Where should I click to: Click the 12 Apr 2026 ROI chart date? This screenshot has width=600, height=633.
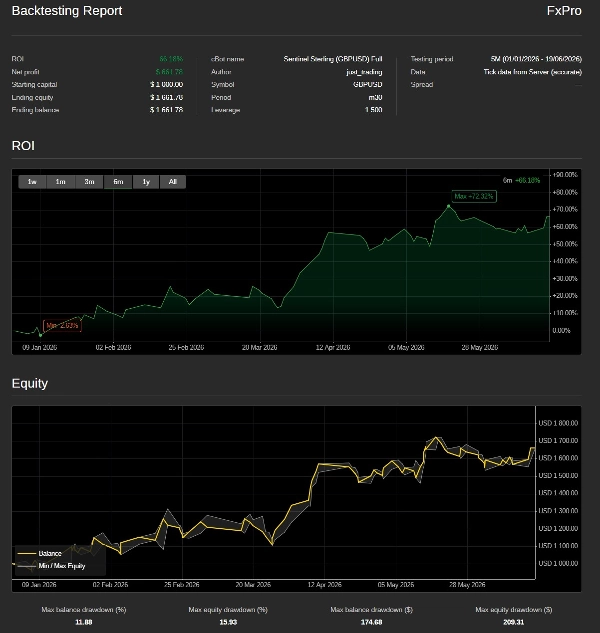tap(333, 348)
